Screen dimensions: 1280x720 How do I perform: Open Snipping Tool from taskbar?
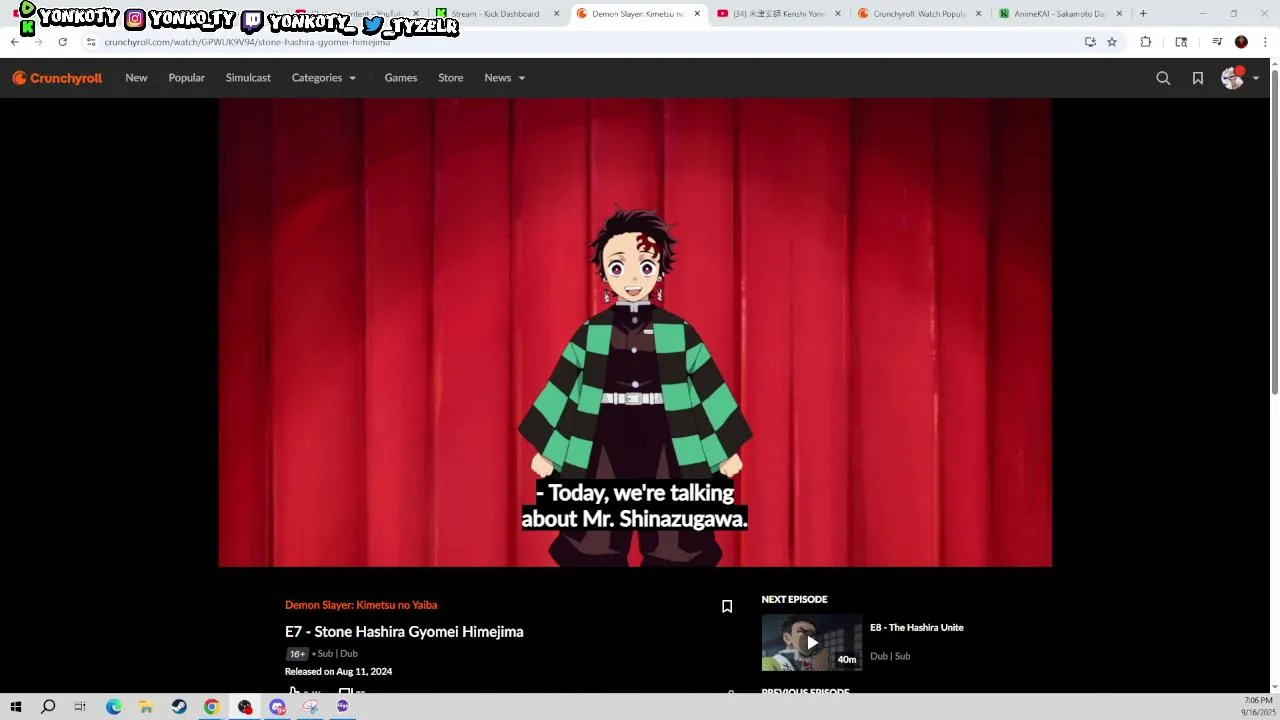click(x=311, y=707)
